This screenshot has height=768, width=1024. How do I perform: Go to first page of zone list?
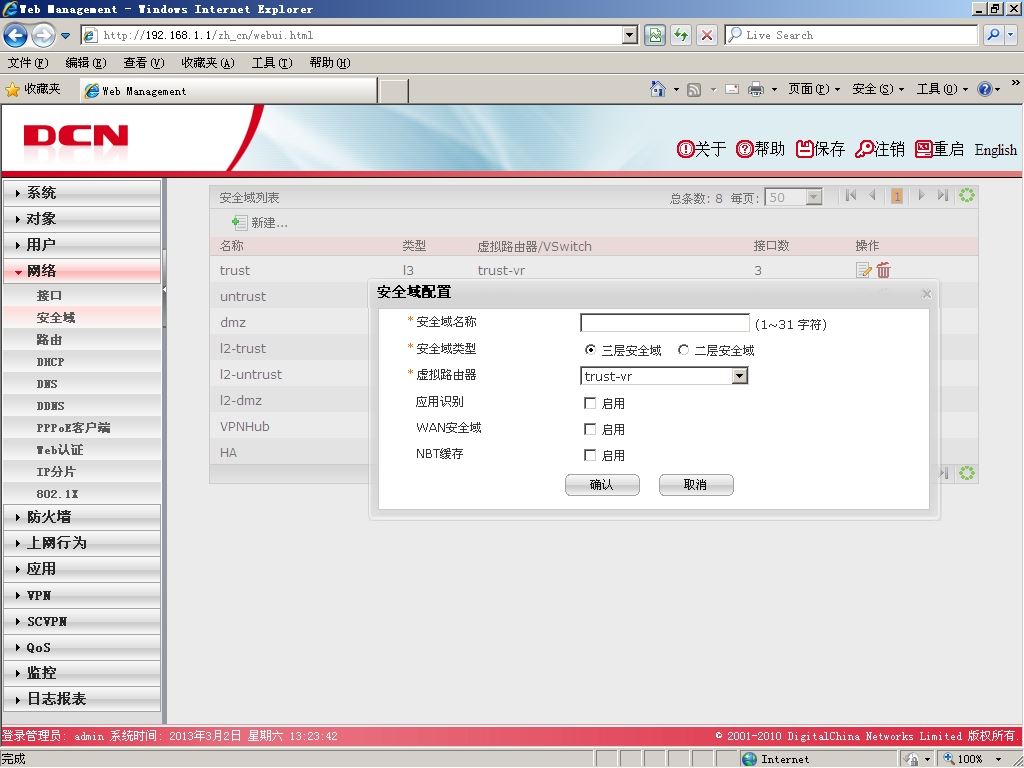[x=850, y=195]
